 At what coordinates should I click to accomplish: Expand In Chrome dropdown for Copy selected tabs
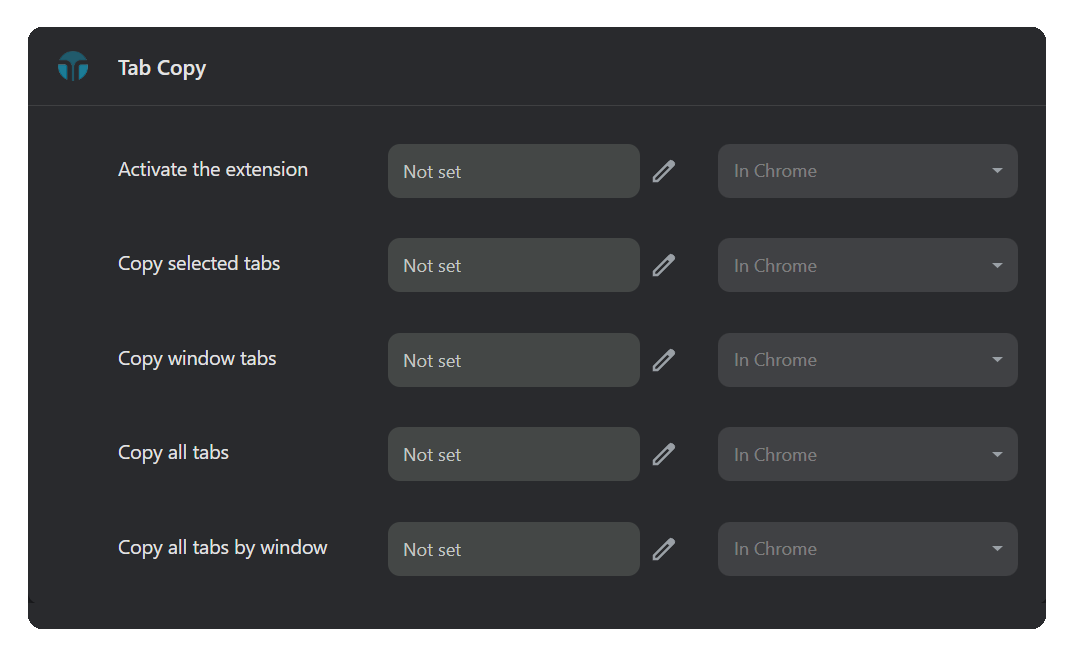click(867, 265)
